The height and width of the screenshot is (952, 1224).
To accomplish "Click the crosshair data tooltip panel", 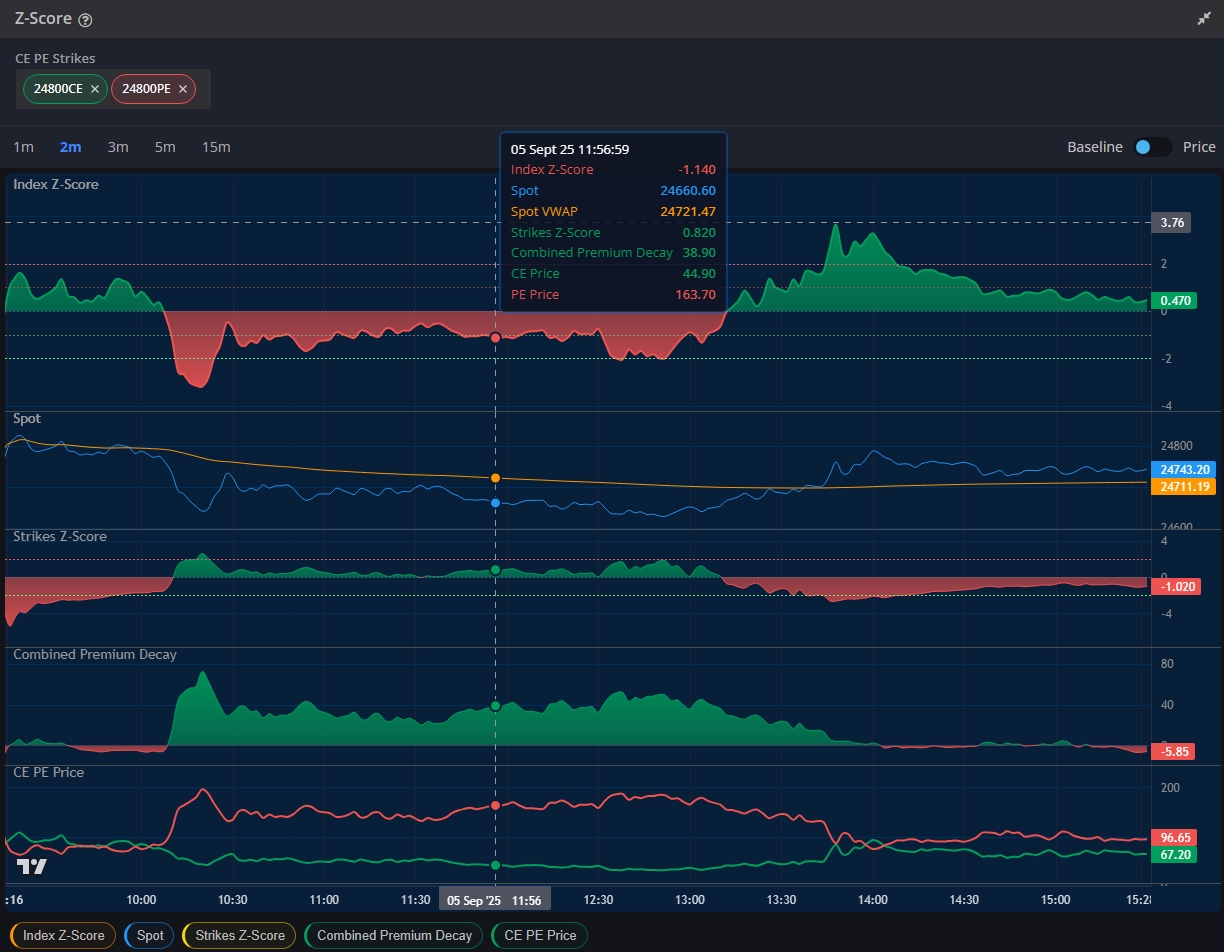I will 613,220.
